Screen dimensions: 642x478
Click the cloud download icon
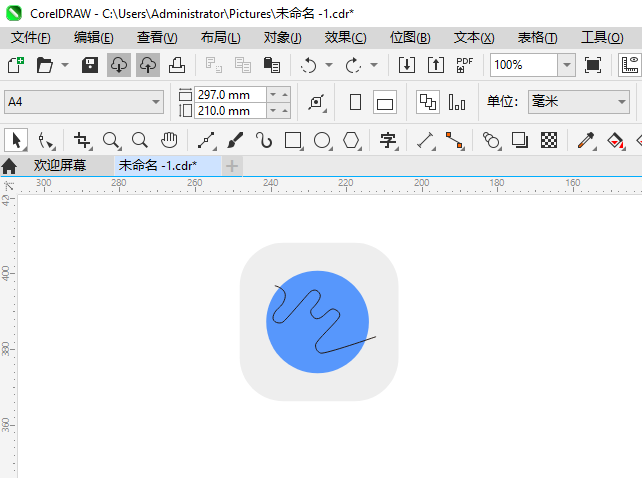[x=119, y=65]
